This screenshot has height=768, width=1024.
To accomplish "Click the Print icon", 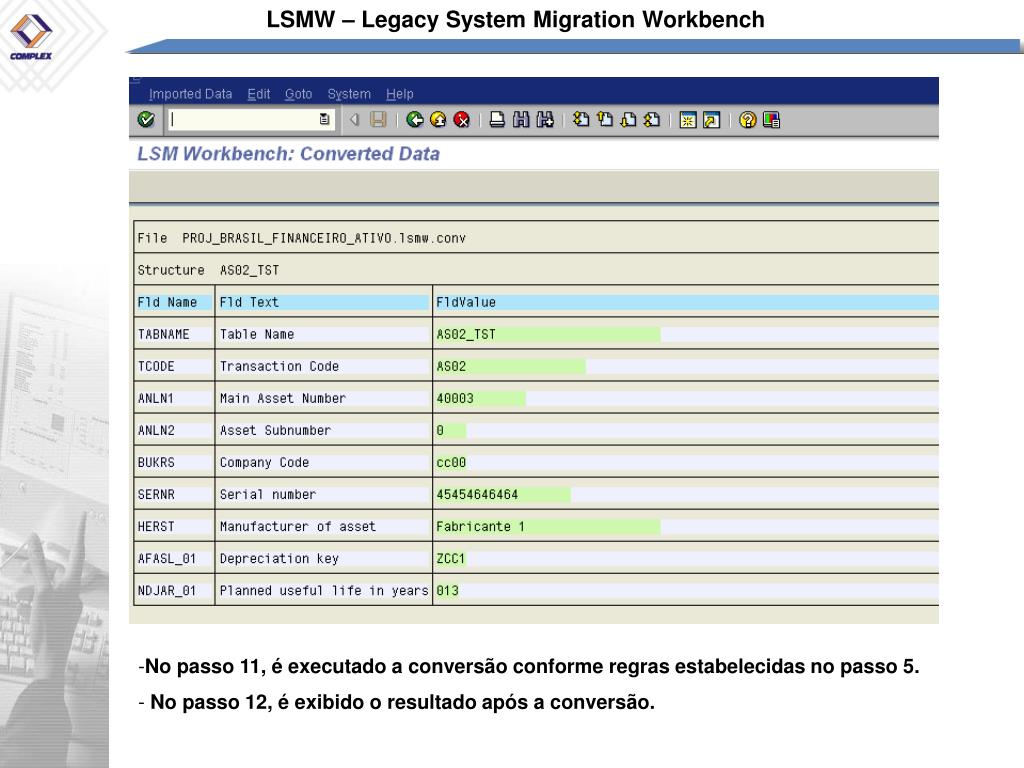I will 497,120.
